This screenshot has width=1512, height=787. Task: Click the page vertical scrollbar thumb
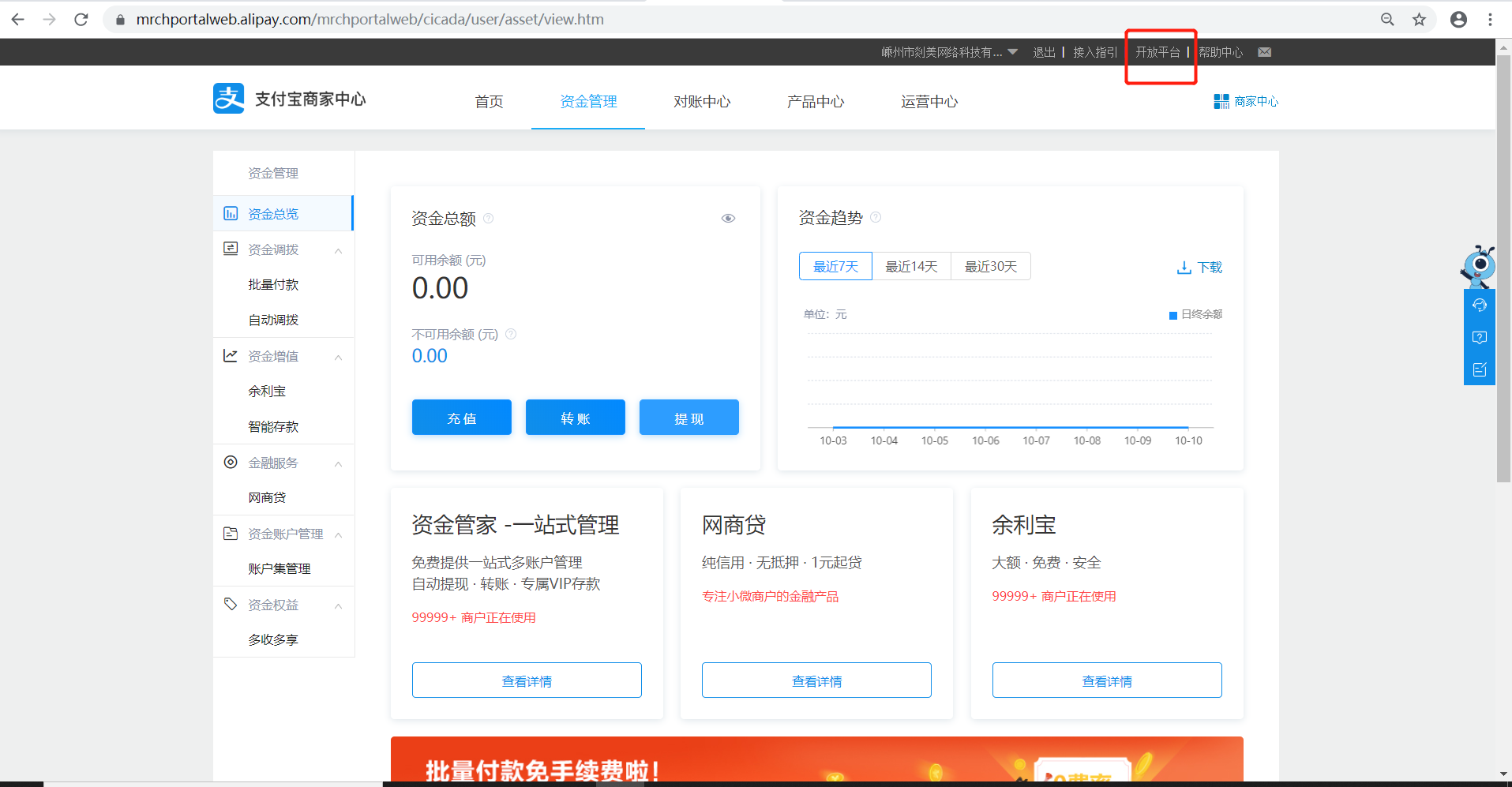1503,268
